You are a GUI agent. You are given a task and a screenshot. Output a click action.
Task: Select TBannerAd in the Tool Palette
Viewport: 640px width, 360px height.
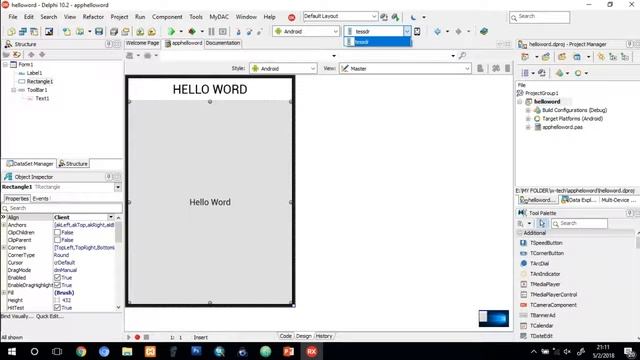(x=542, y=316)
